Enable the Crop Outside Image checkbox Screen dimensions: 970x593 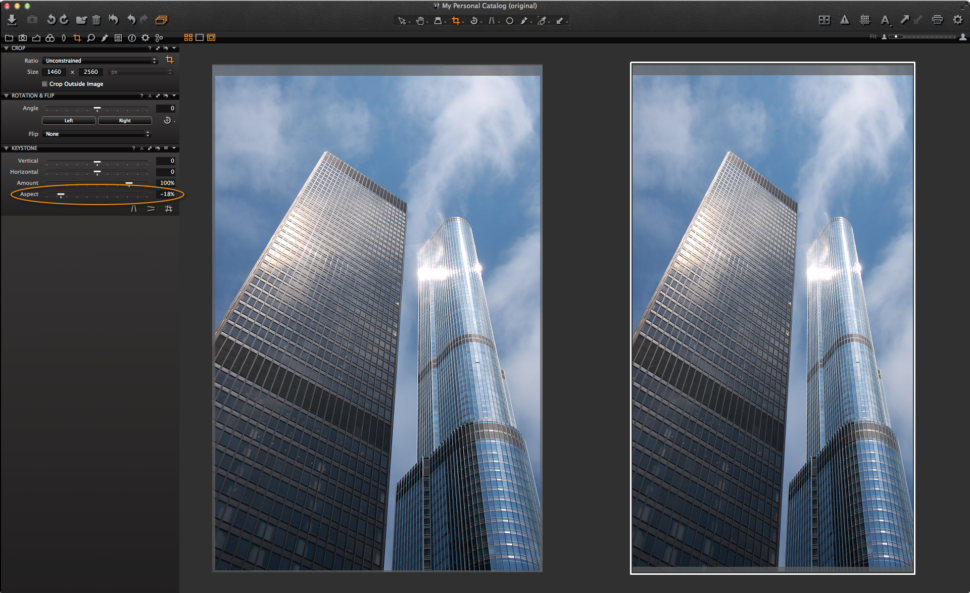[44, 84]
